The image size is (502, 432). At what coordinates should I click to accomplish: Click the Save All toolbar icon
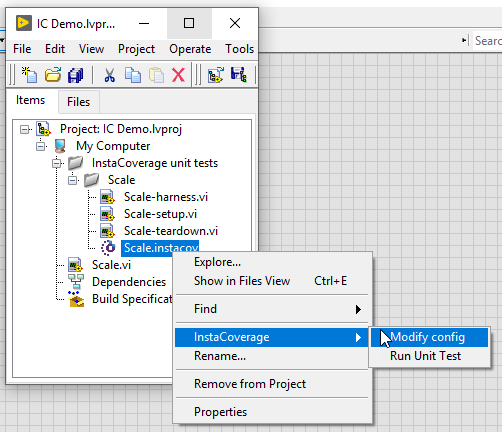(76, 75)
